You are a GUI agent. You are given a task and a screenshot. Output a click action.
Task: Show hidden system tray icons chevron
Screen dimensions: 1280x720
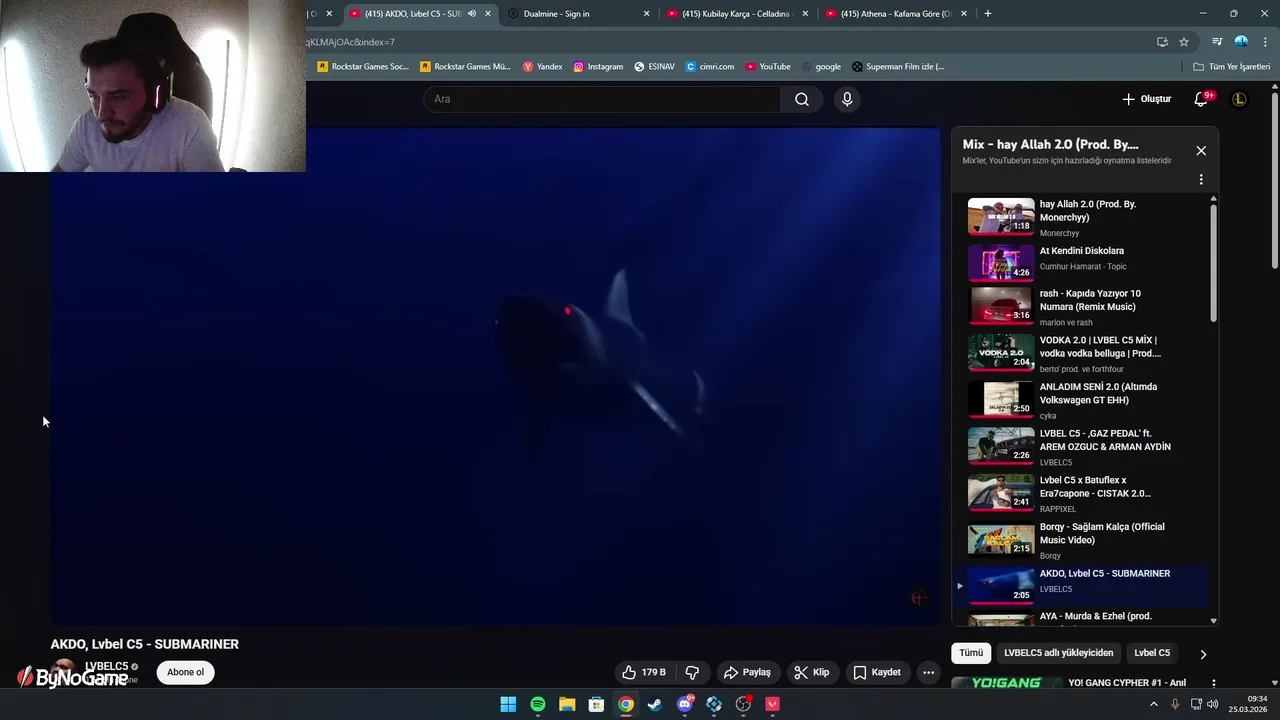coord(1153,704)
